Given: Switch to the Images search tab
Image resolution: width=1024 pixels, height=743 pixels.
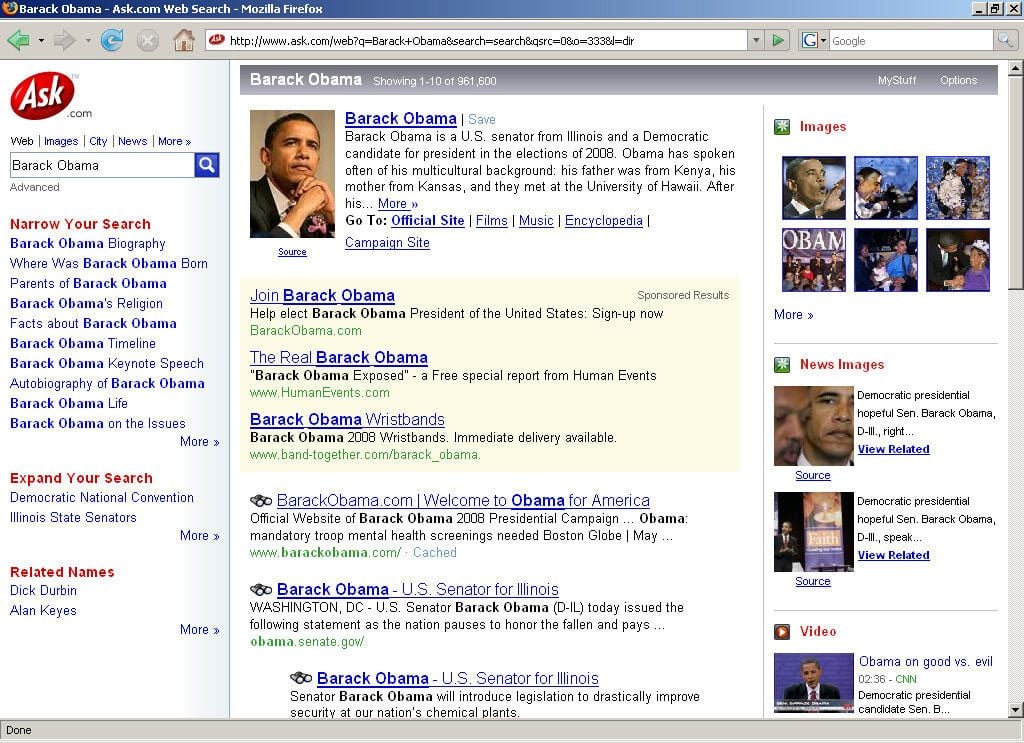Looking at the screenshot, I should (61, 141).
